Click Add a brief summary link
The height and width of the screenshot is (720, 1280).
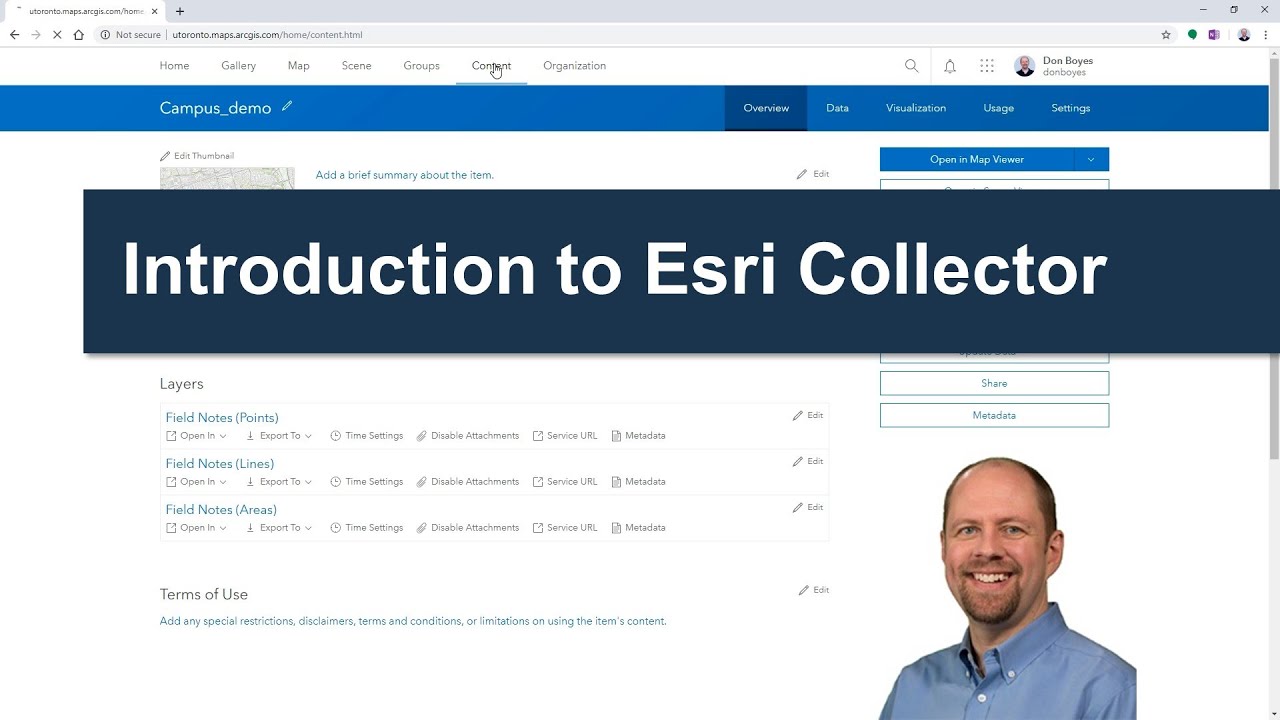click(x=404, y=175)
